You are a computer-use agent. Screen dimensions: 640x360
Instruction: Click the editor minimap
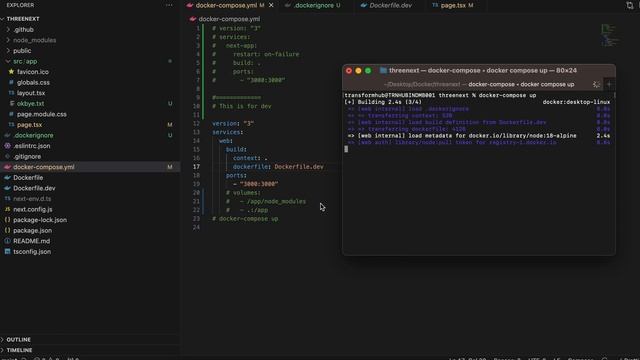pyautogui.click(x=610, y=35)
